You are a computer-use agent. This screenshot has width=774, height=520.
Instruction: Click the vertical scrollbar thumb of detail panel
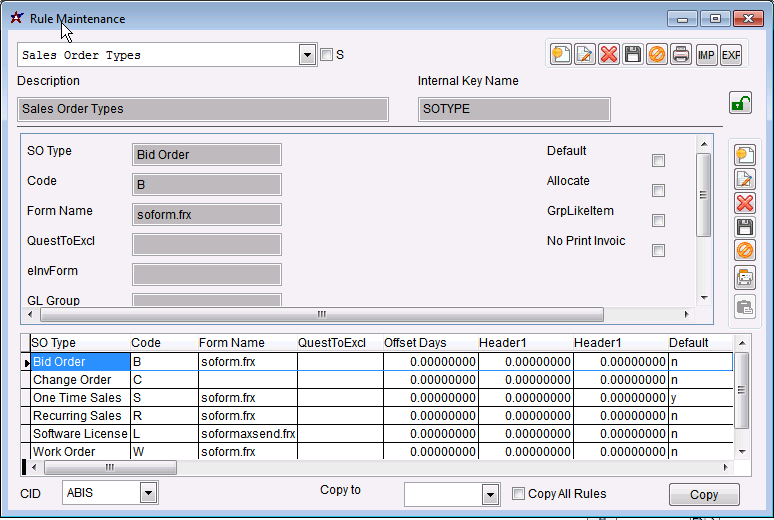pos(703,195)
